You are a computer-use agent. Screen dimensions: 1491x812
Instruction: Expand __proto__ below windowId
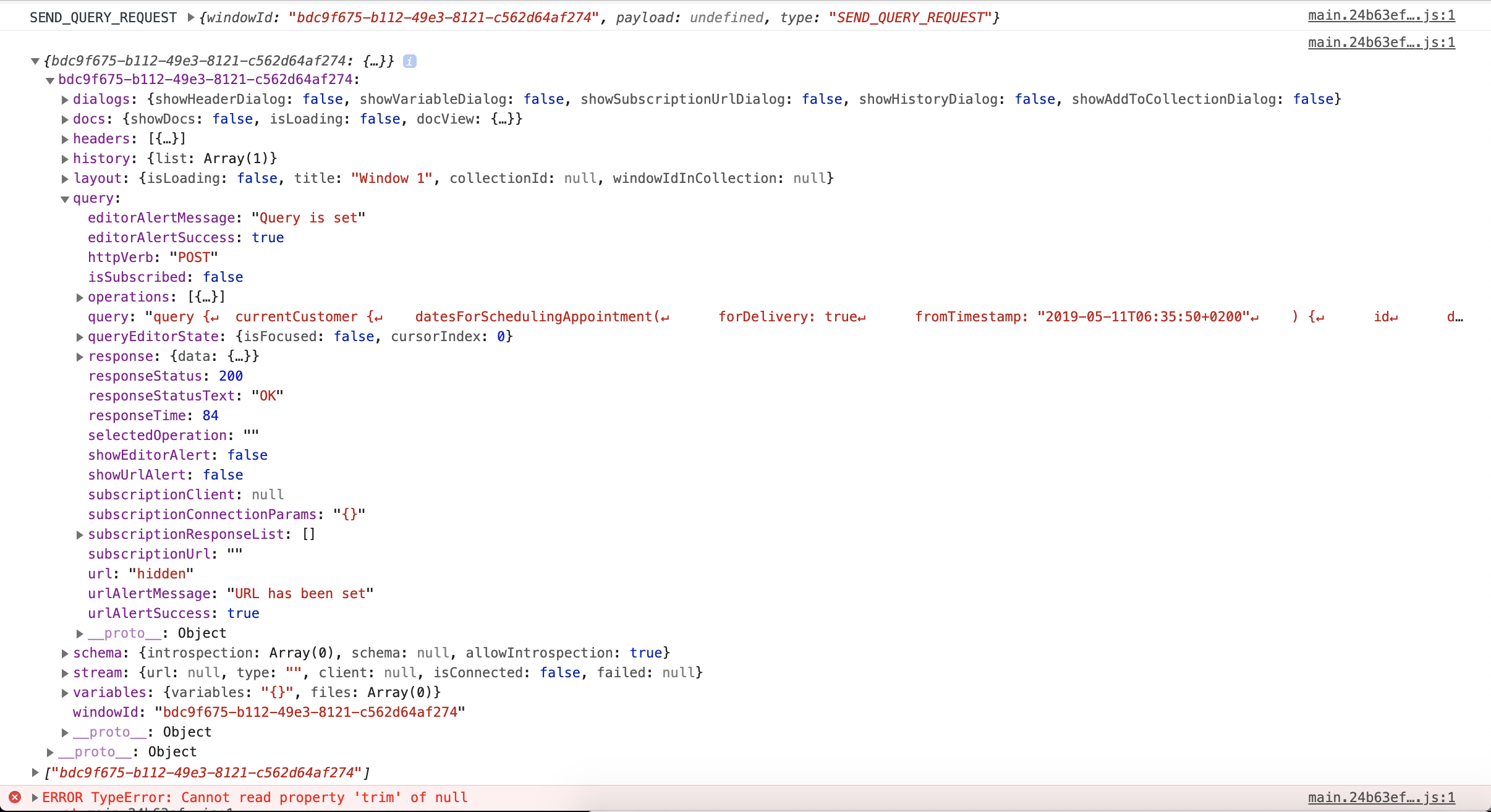click(x=65, y=732)
